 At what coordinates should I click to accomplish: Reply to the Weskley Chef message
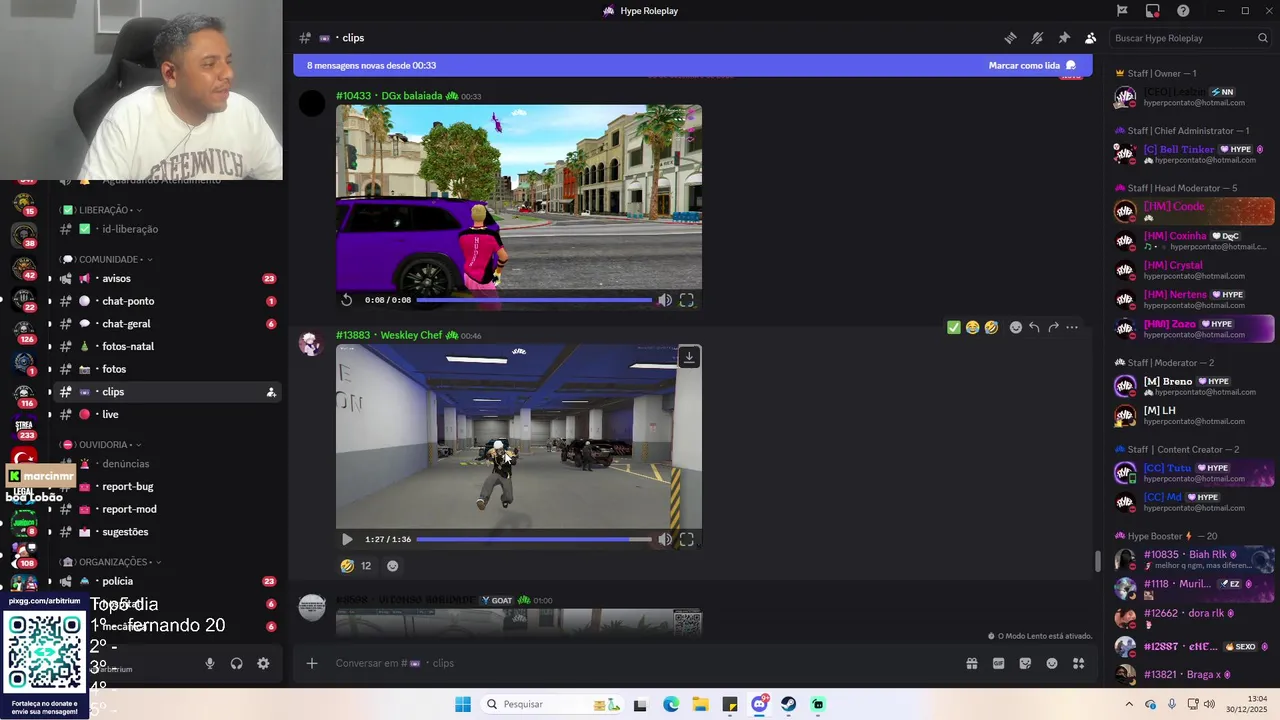(x=1035, y=327)
